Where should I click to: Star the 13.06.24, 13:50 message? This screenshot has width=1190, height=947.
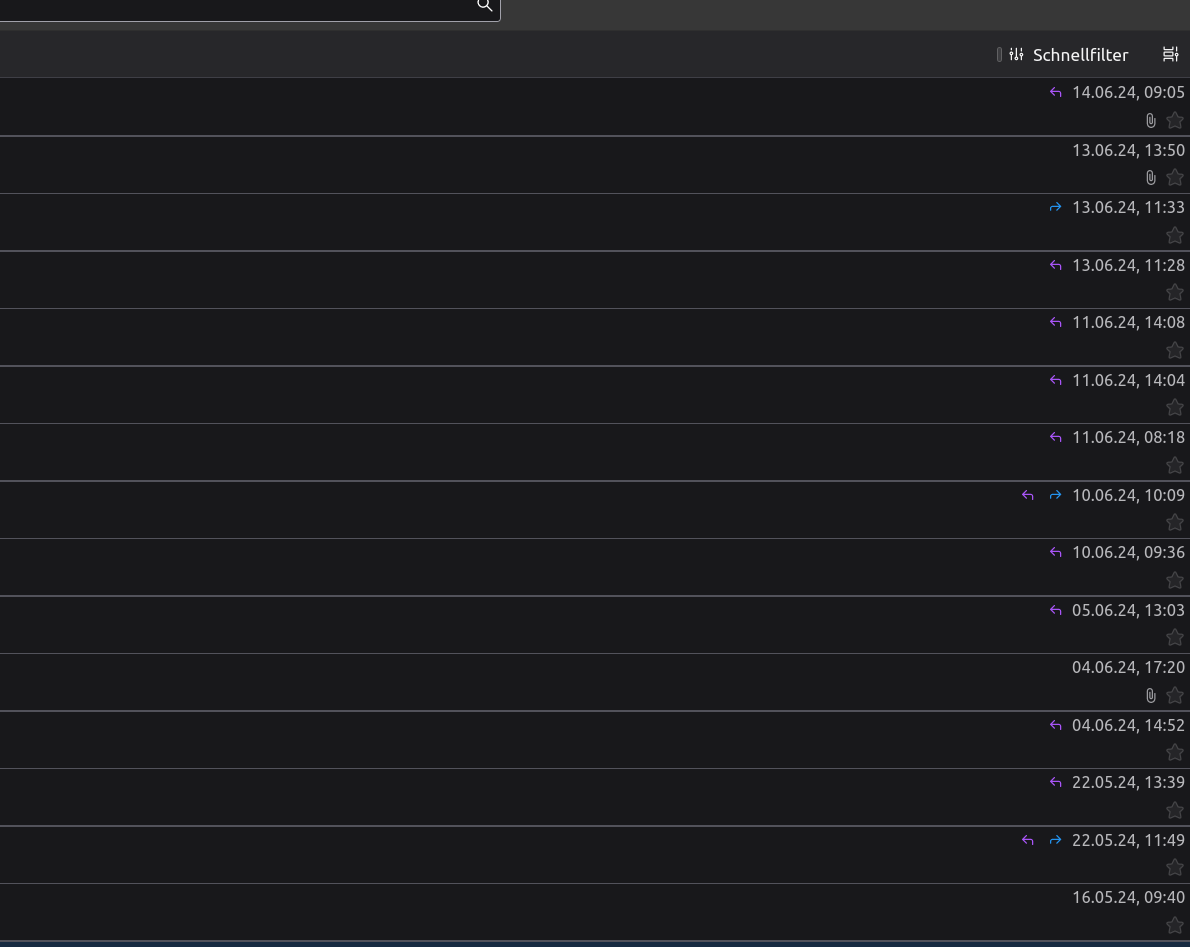pyautogui.click(x=1175, y=178)
